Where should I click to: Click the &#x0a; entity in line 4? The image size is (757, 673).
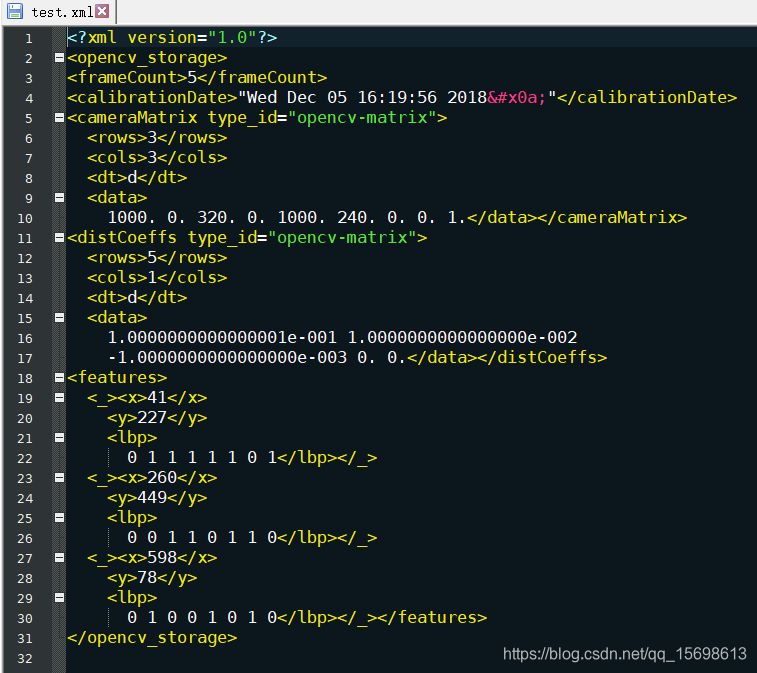517,98
